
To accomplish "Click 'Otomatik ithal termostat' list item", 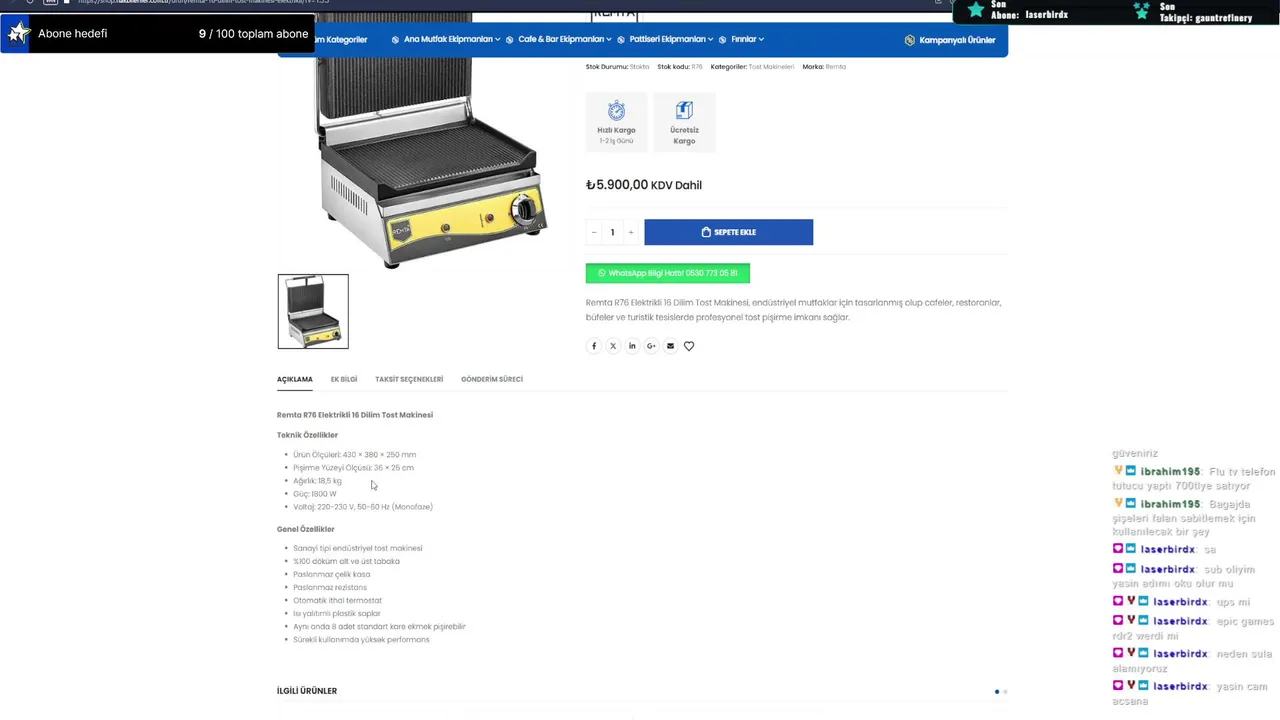I will point(337,600).
